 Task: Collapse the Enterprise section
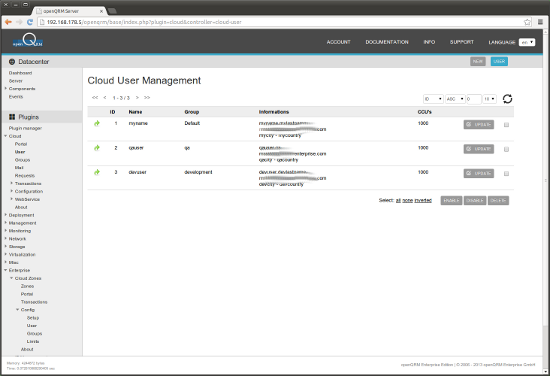pos(6,270)
